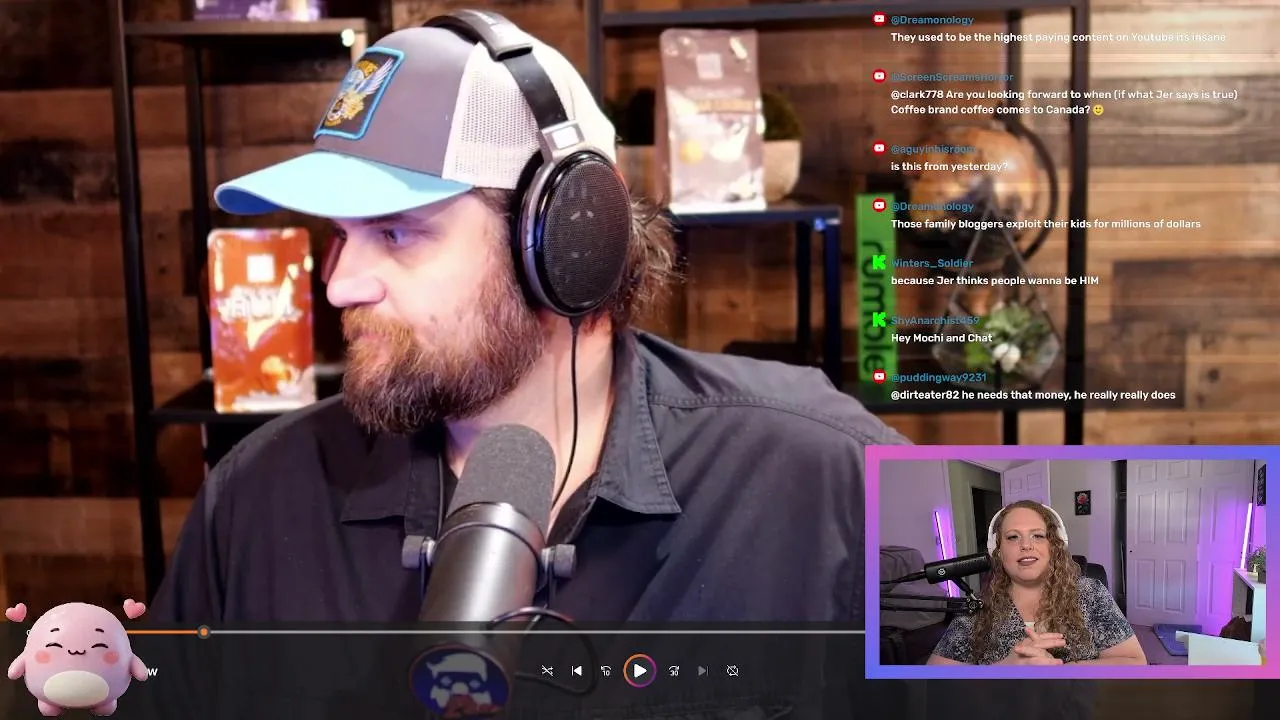This screenshot has width=1280, height=720.
Task: Click the playback progress bar handle
Action: click(204, 632)
